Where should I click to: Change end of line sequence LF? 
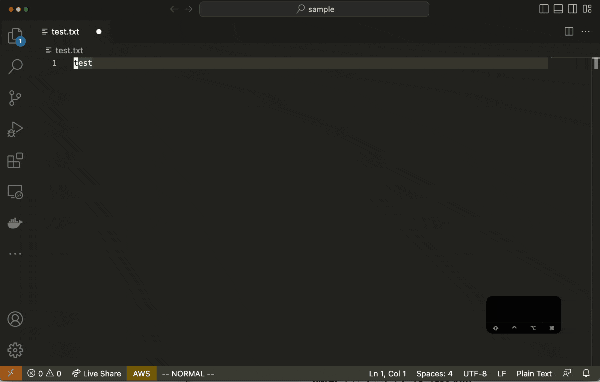click(502, 374)
